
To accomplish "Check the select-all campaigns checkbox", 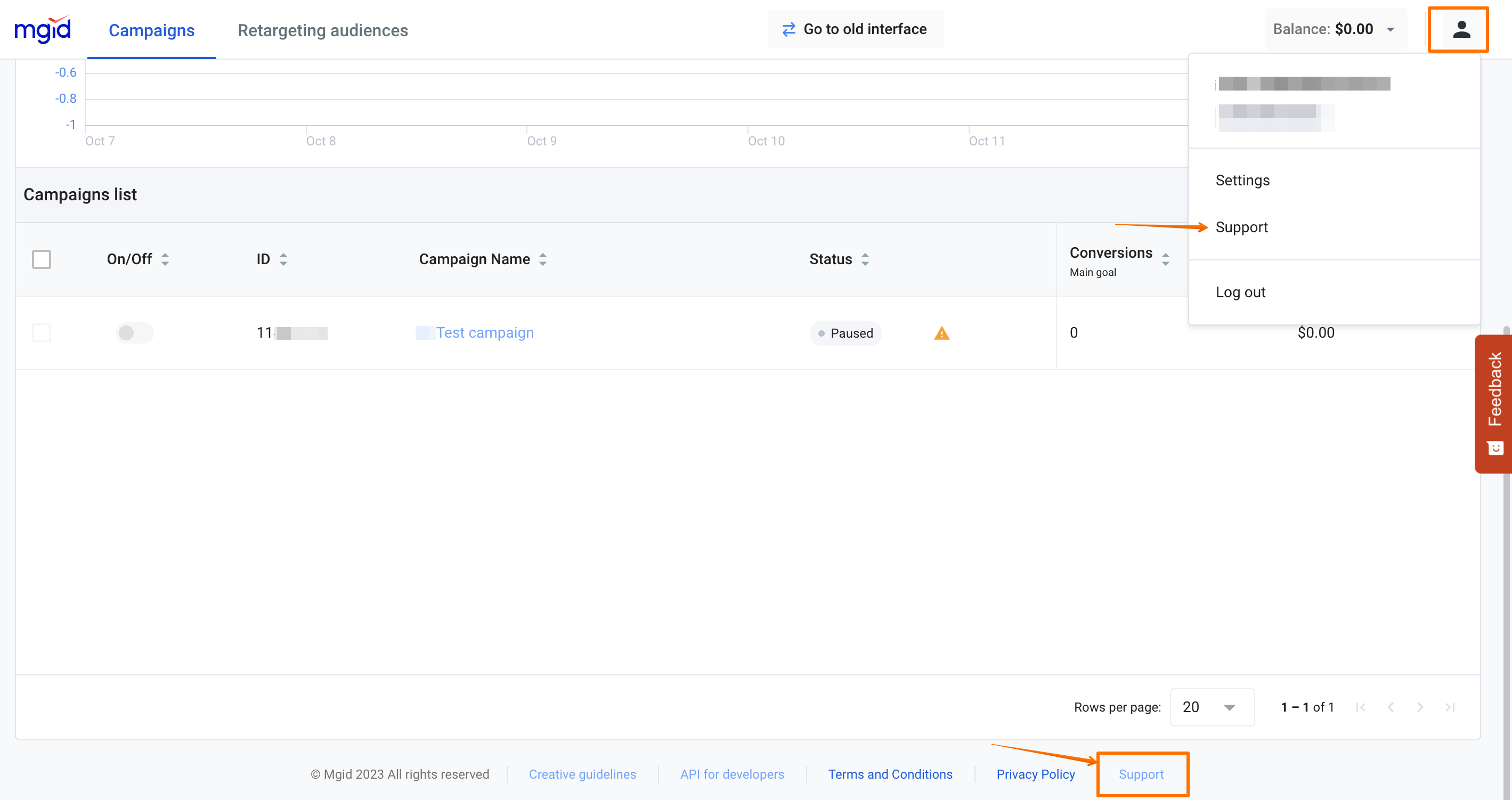I will point(42,259).
